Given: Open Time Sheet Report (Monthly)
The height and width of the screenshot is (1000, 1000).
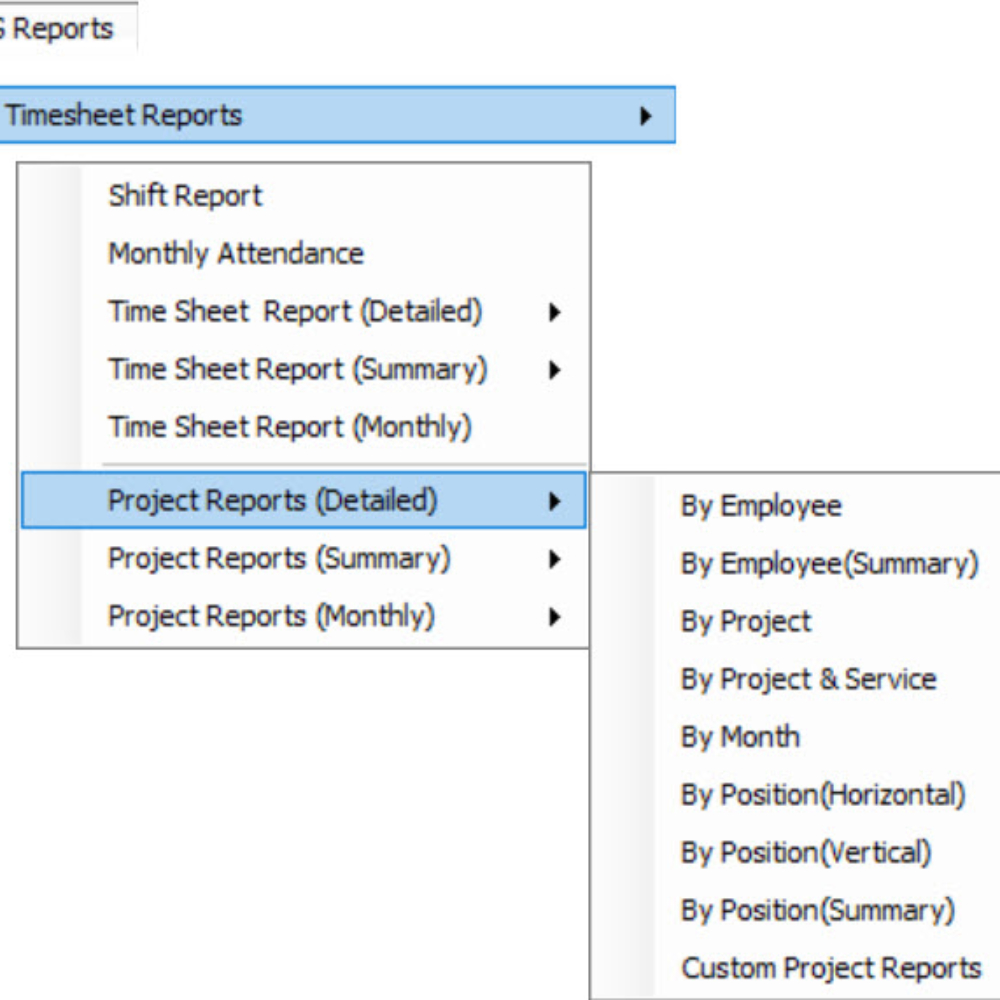Looking at the screenshot, I should [x=289, y=427].
